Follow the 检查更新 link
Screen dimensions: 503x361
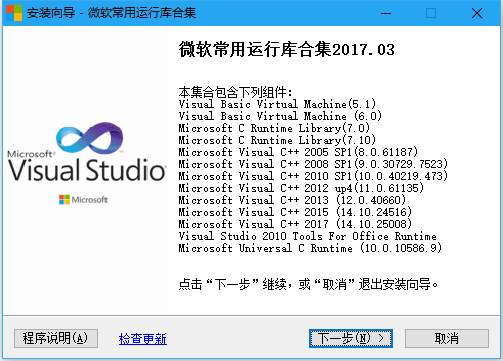pos(143,339)
